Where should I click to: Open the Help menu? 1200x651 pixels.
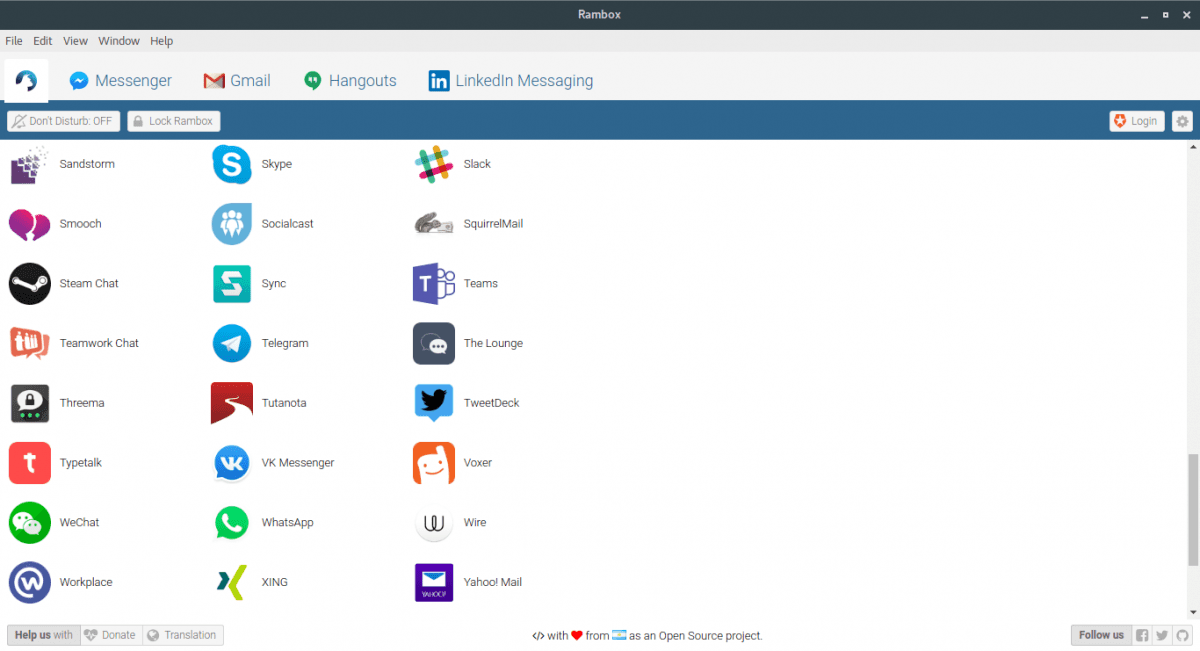162,41
